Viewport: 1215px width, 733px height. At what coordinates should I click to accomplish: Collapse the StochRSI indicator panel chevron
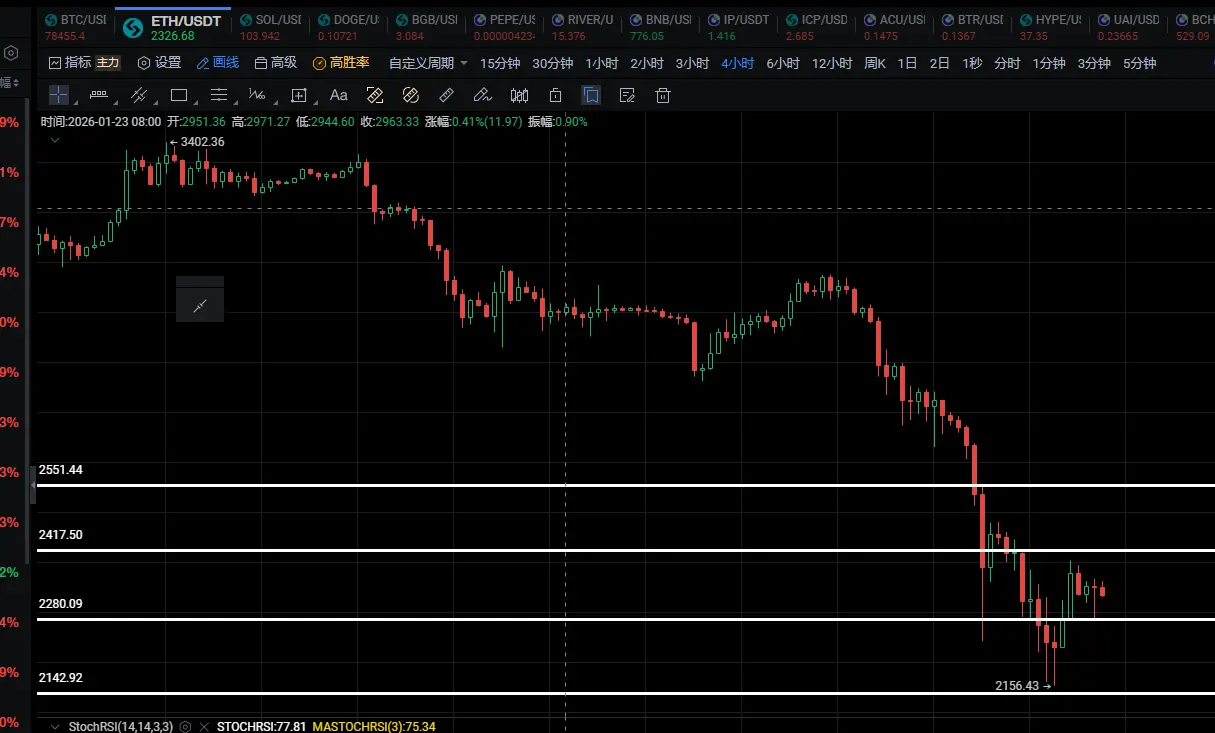[55, 726]
